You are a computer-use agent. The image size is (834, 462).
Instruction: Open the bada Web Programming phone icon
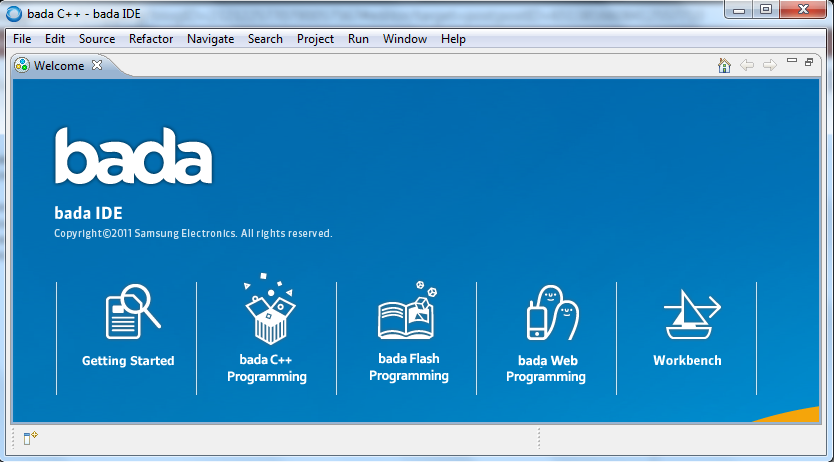(553, 313)
